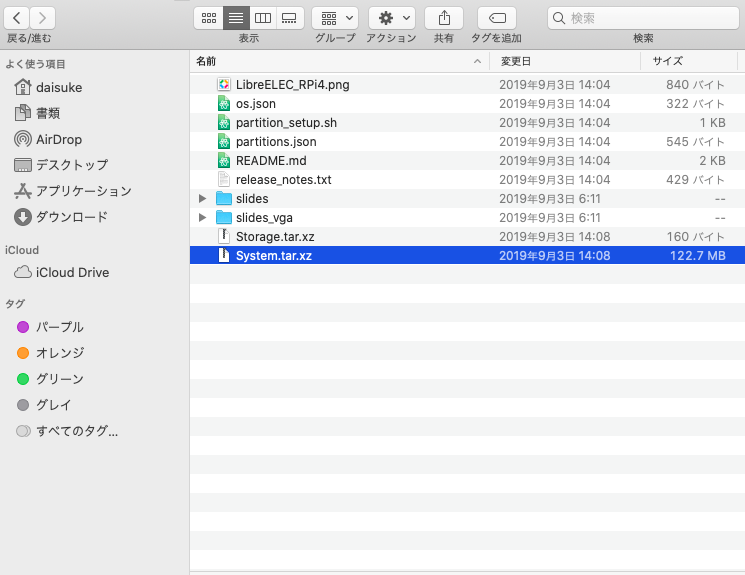Image resolution: width=745 pixels, height=575 pixels.
Task: Switch to column view
Action: 263,18
